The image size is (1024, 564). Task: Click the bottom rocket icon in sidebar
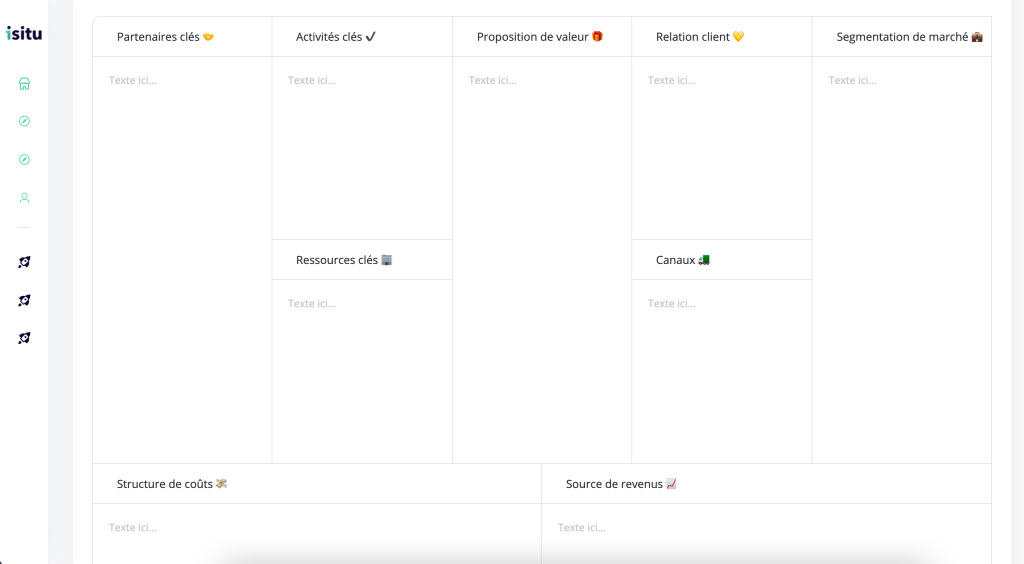pos(24,338)
